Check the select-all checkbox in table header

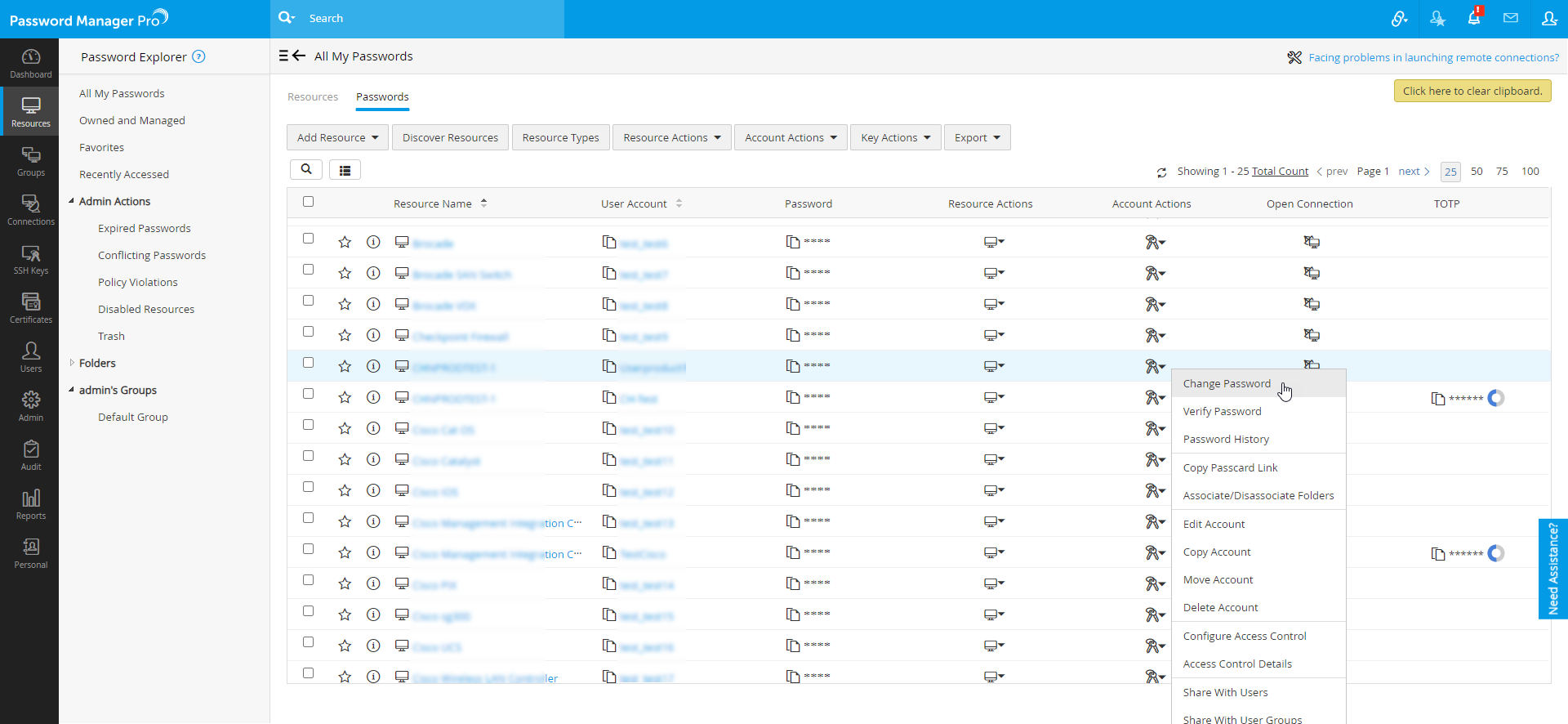[308, 202]
